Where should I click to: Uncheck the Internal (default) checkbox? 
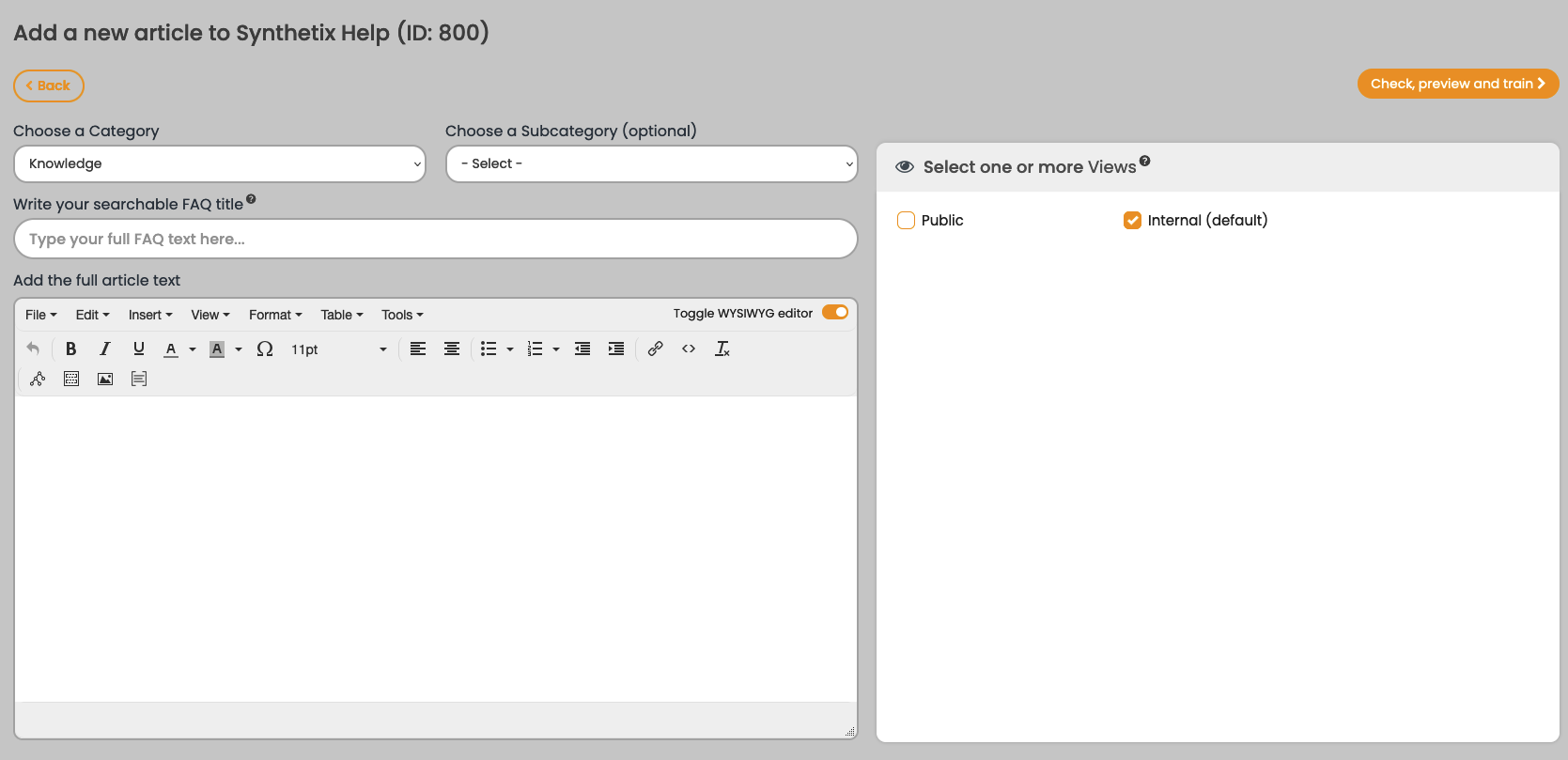1132,220
